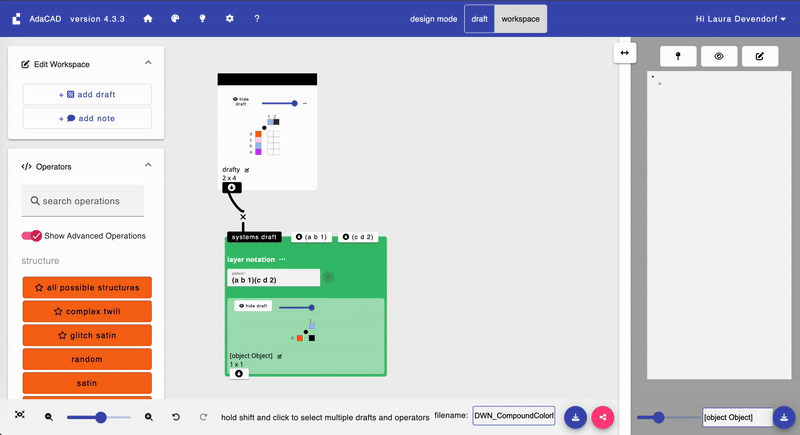This screenshot has width=800, height=435.
Task: Hide the drafty draft preview
Action: tap(240, 103)
